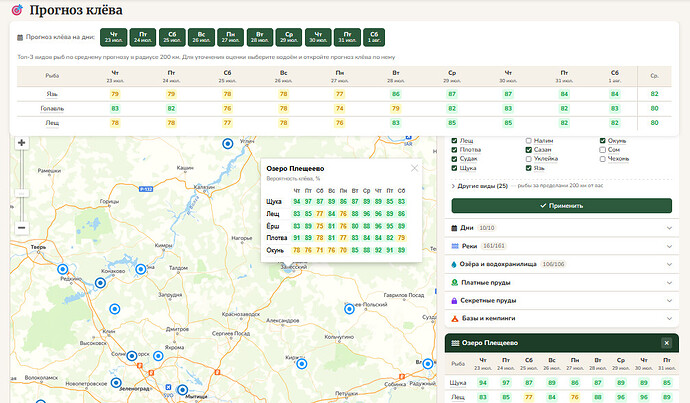Click the Применить button
This screenshot has height=403, width=690.
tap(562, 205)
